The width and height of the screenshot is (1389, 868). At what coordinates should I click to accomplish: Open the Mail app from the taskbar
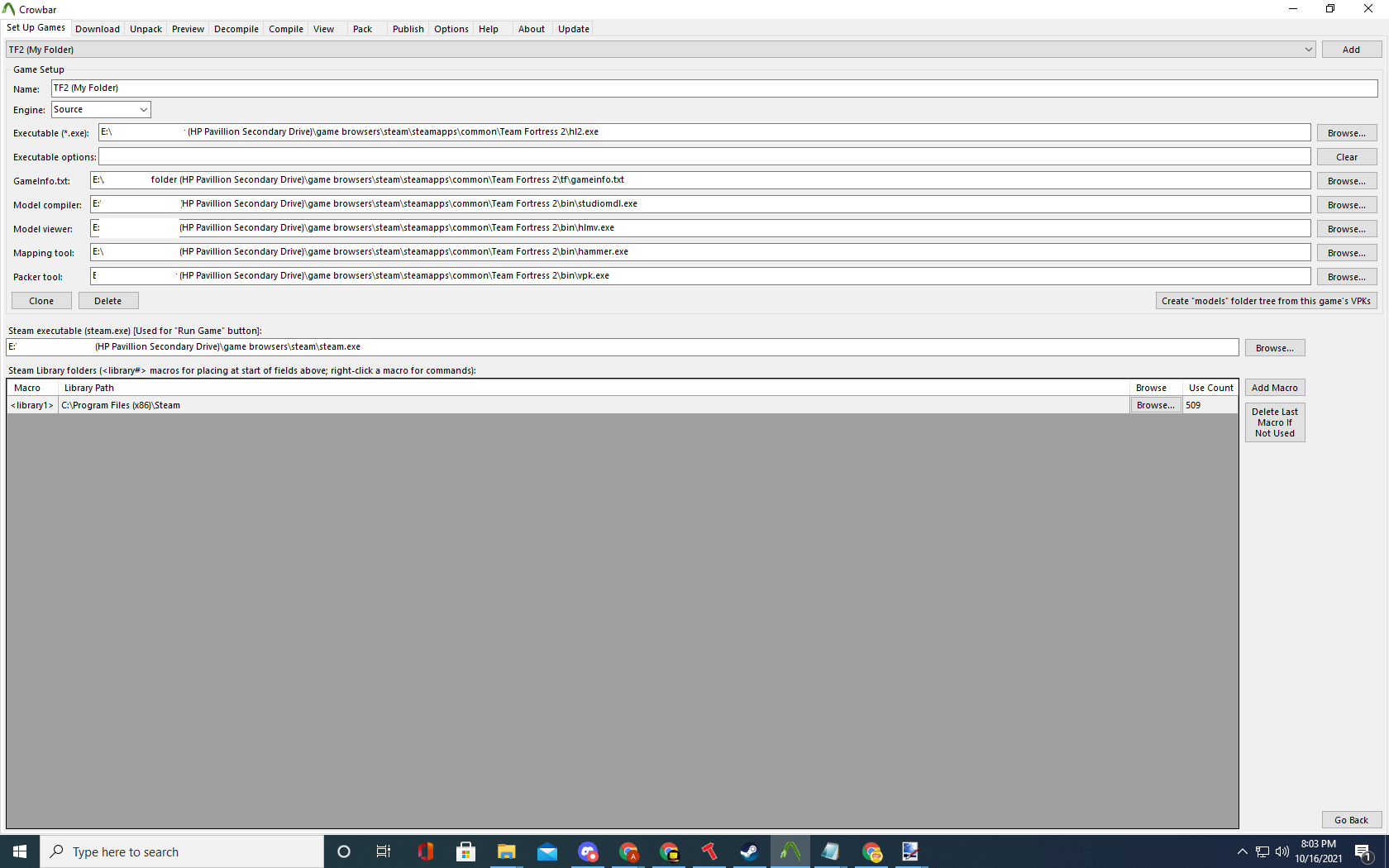[x=547, y=851]
